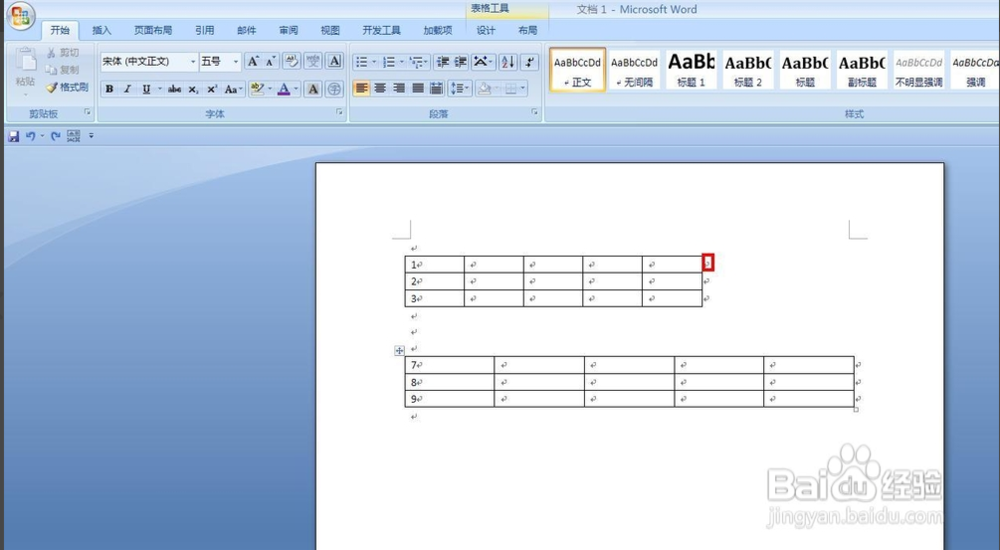1000x550 pixels.
Task: Apply strikethrough formatting
Action: 174,89
